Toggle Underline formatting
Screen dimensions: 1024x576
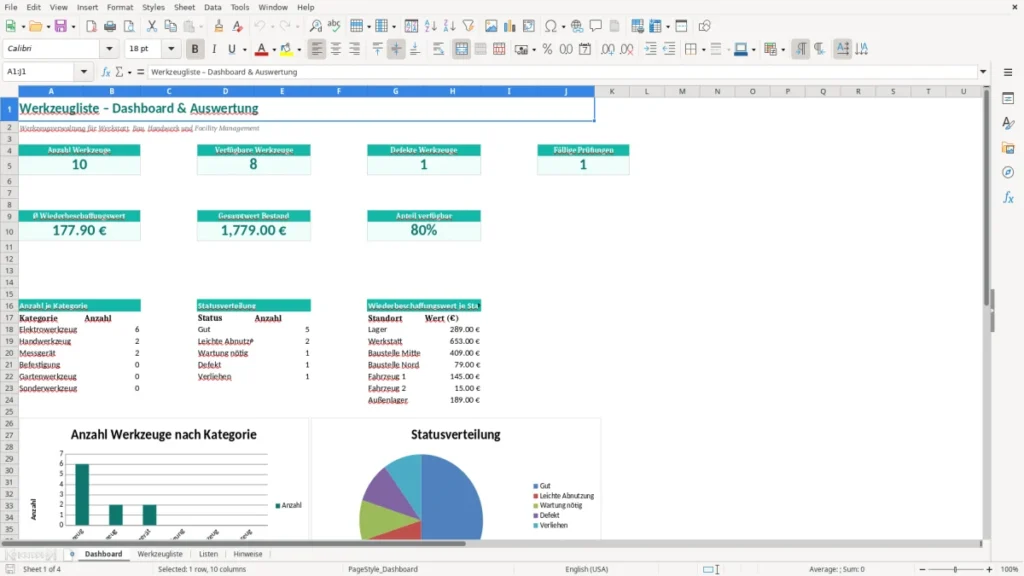point(231,49)
